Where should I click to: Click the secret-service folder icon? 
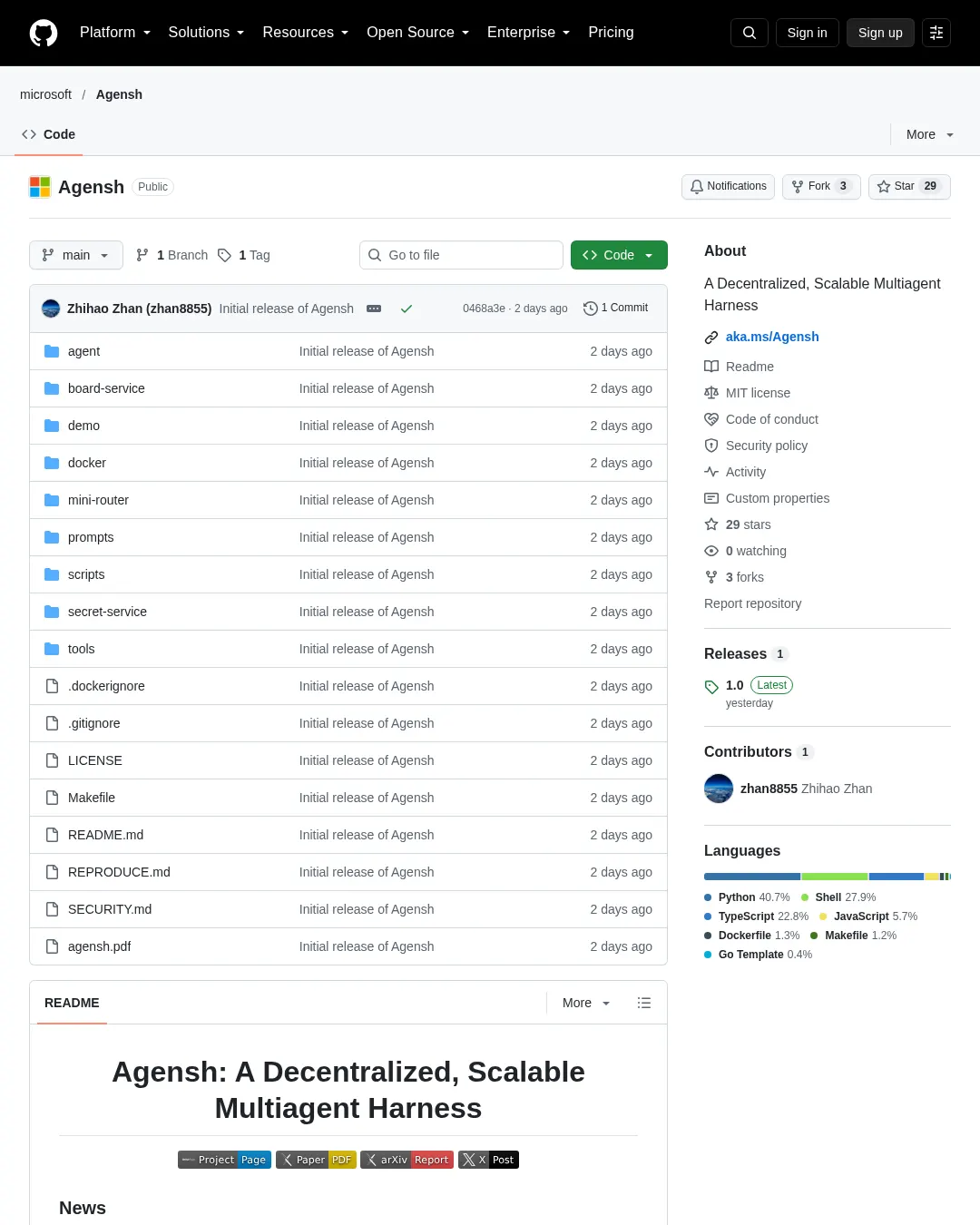[52, 612]
